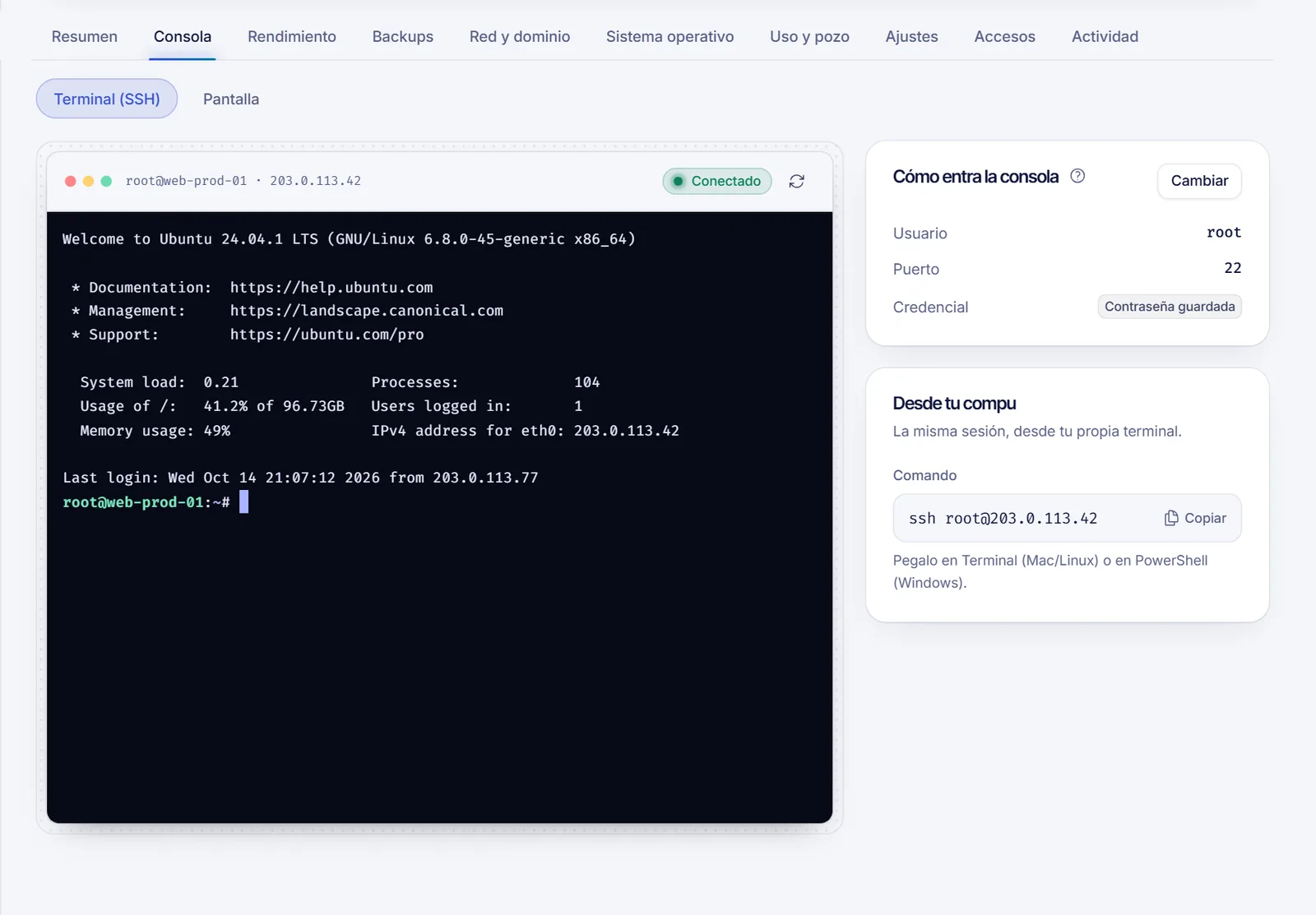Click the Cambiar button
Image resolution: width=1316 pixels, height=915 pixels.
[x=1199, y=181]
